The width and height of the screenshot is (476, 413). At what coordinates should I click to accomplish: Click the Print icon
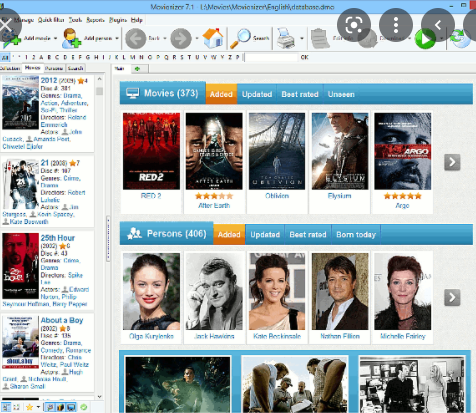(x=286, y=38)
